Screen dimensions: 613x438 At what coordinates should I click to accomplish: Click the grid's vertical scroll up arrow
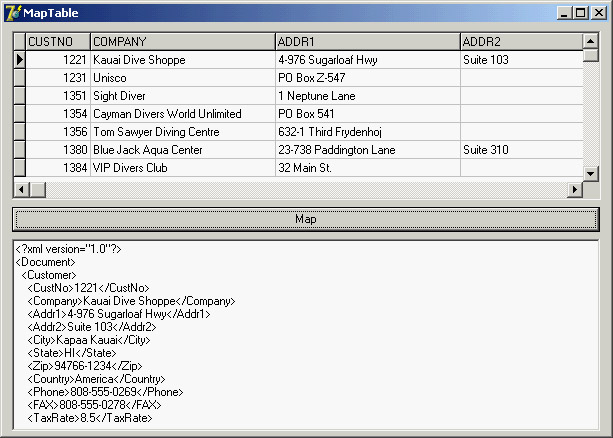coord(591,41)
